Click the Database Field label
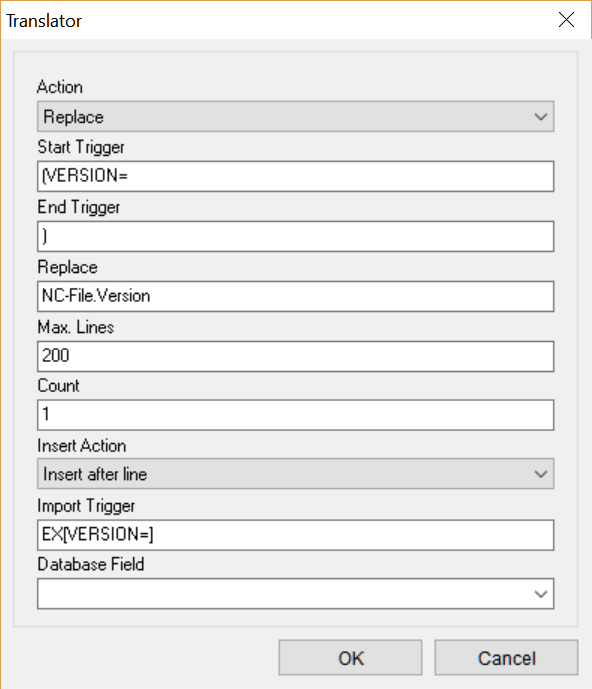The height and width of the screenshot is (689, 592). pos(91,564)
